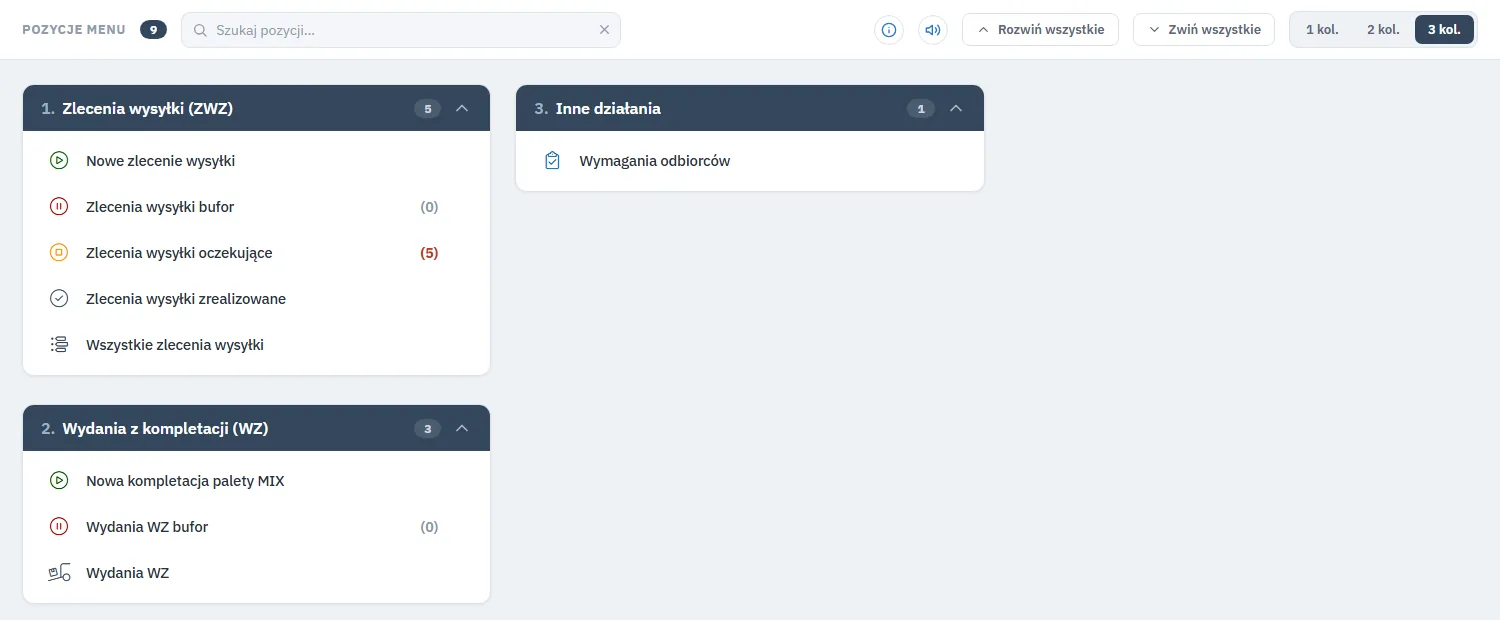Toggle the speaker sound icon

(x=933, y=30)
